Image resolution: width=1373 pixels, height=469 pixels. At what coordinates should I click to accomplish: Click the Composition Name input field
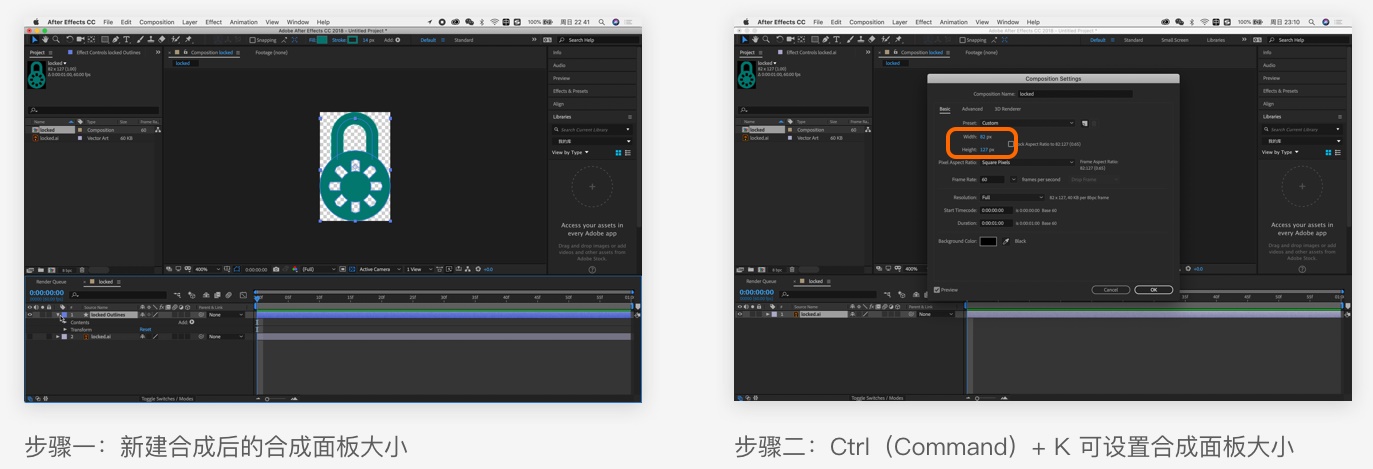(1075, 94)
